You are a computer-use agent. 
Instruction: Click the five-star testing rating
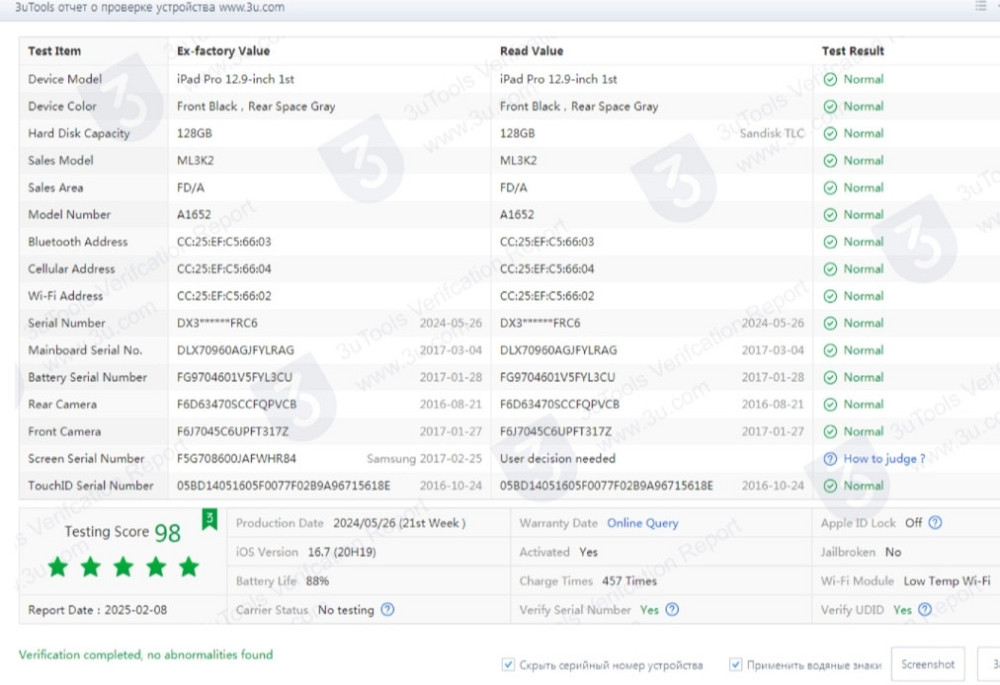pyautogui.click(x=123, y=568)
